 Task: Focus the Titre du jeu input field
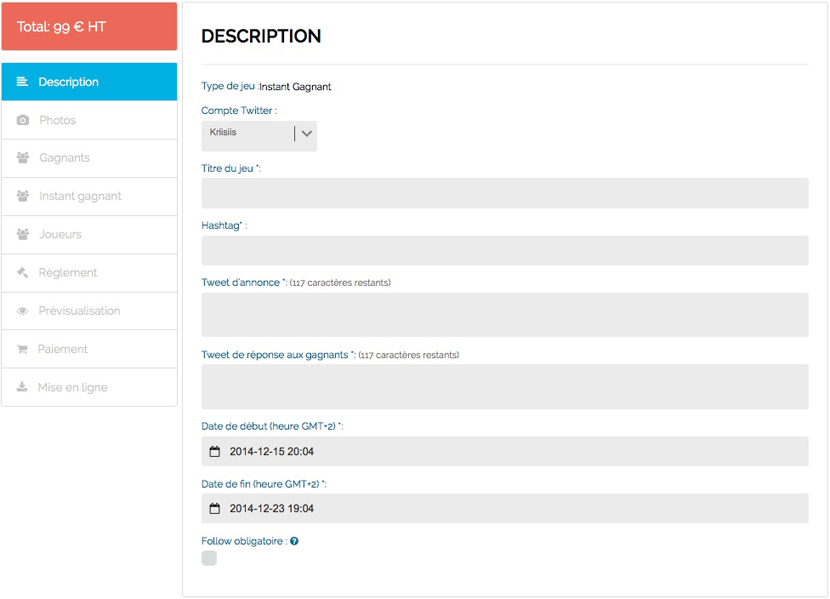click(504, 193)
